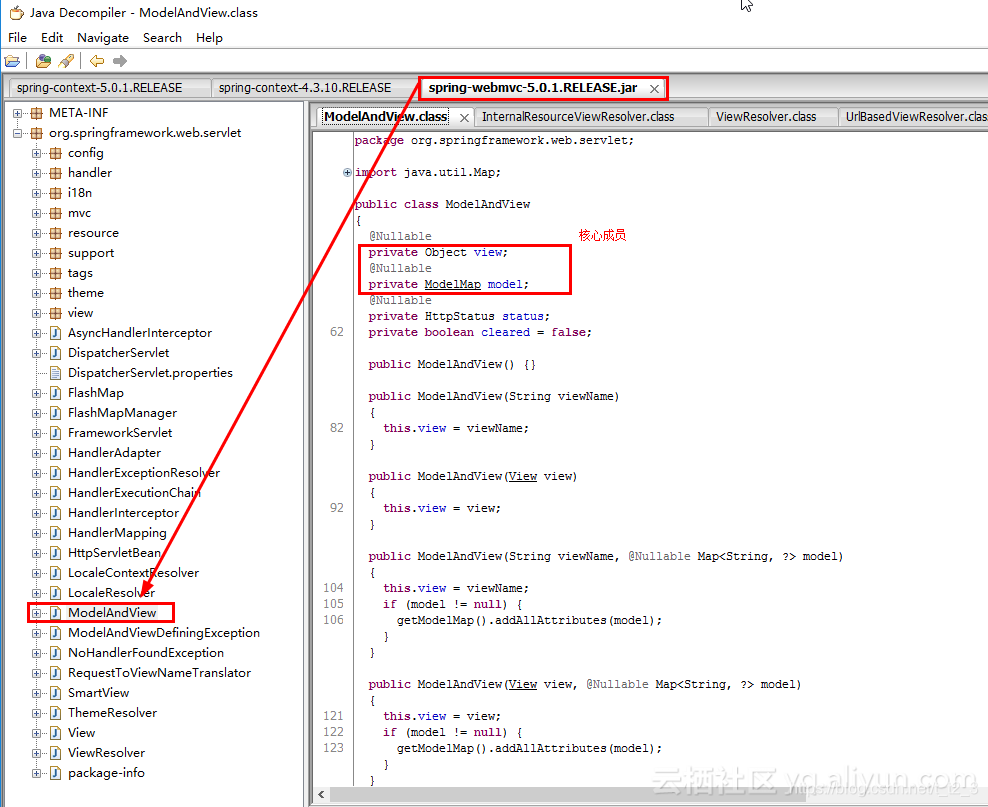Click the View class icon in tree
Screen dimensions: 988x807
click(x=55, y=733)
